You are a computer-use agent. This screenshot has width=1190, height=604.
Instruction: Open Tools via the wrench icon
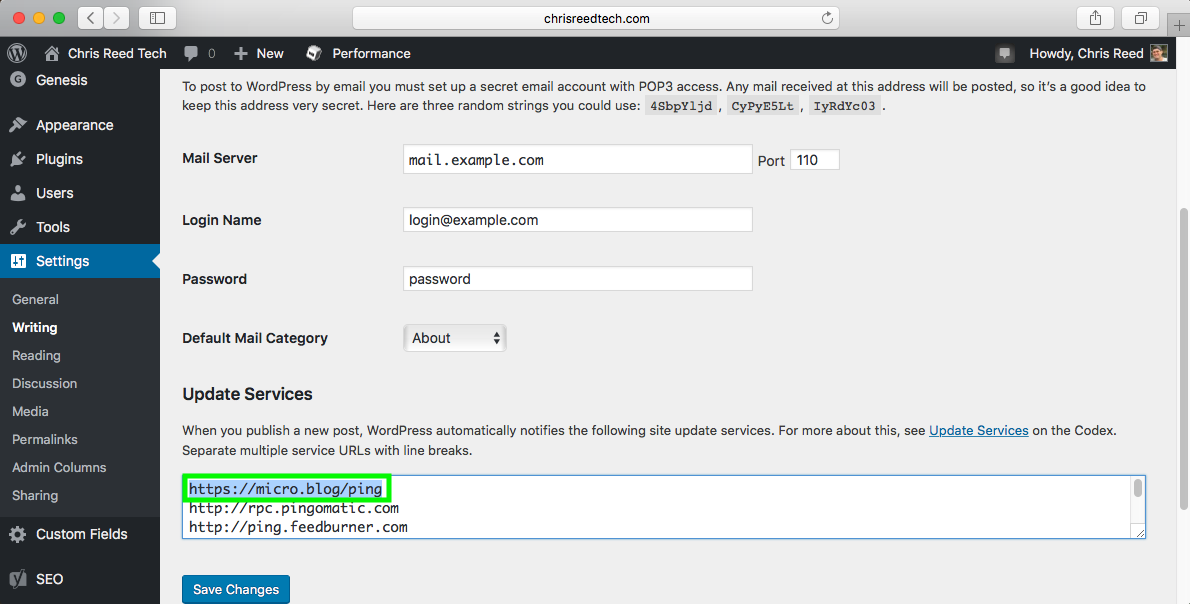[16, 226]
